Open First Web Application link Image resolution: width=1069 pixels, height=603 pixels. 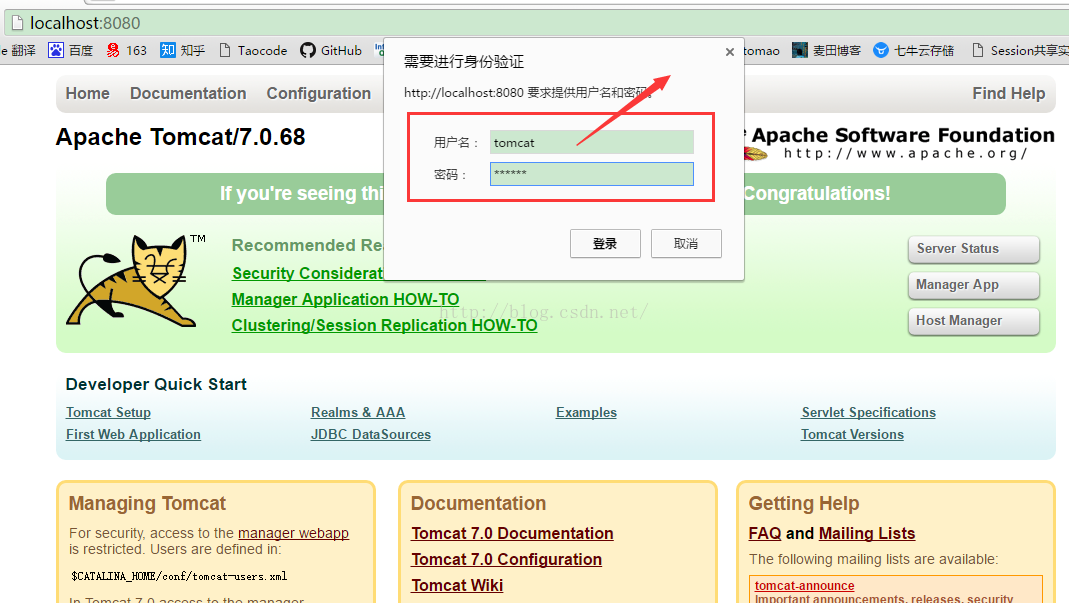(134, 435)
